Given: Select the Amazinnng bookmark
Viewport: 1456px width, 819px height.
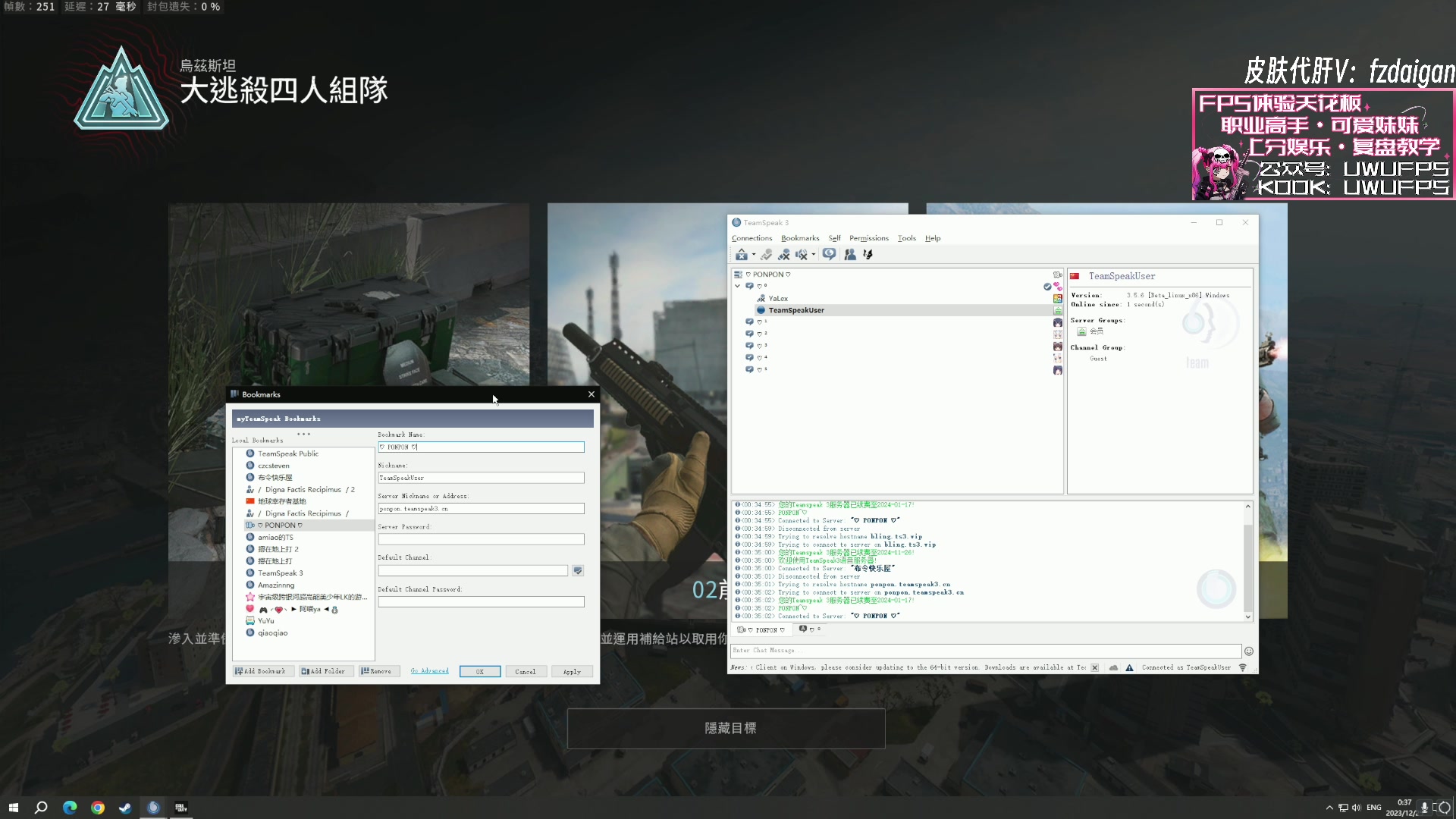Looking at the screenshot, I should point(275,585).
